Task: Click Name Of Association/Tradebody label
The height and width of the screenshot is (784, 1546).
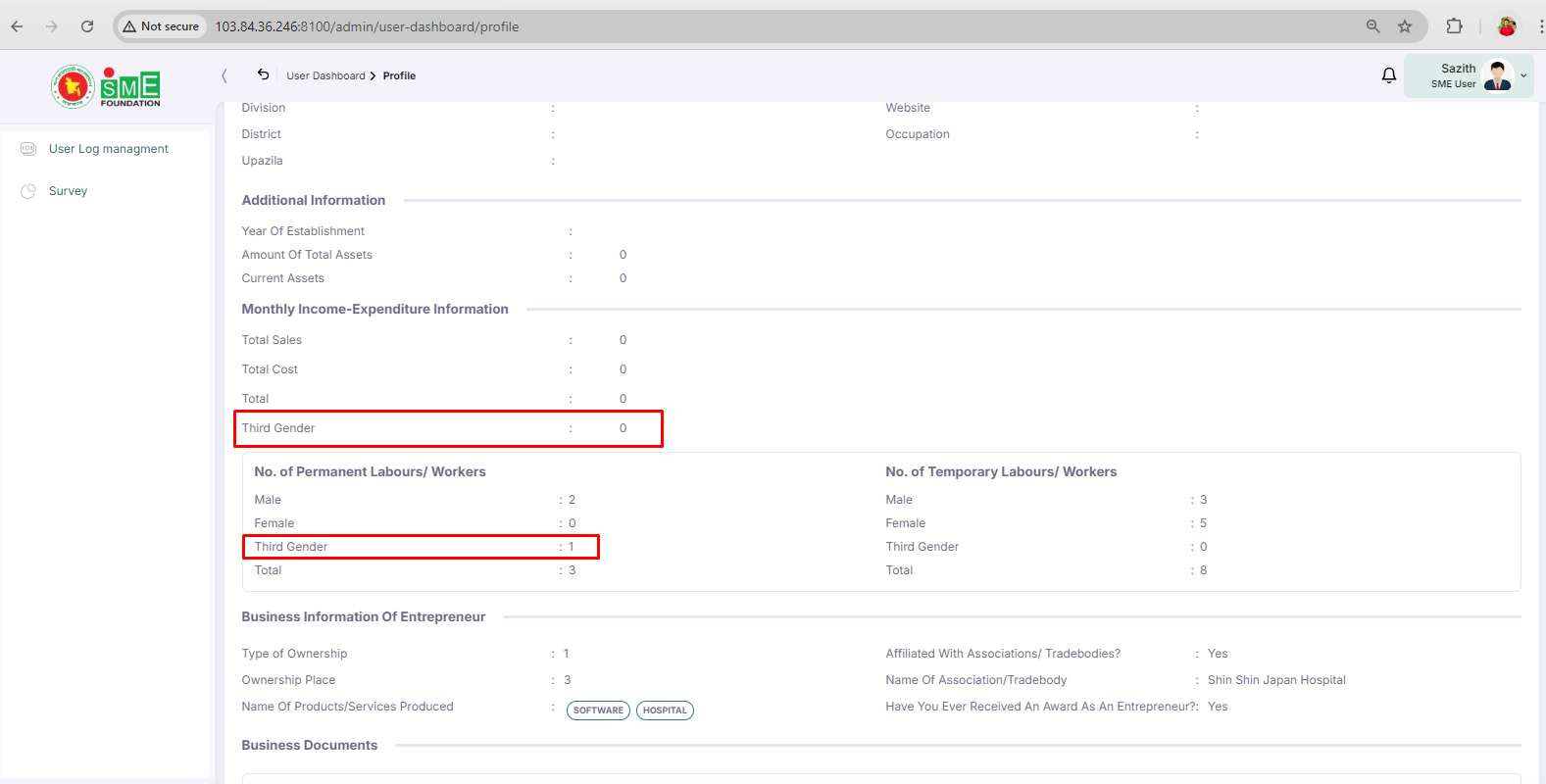Action: pos(976,680)
